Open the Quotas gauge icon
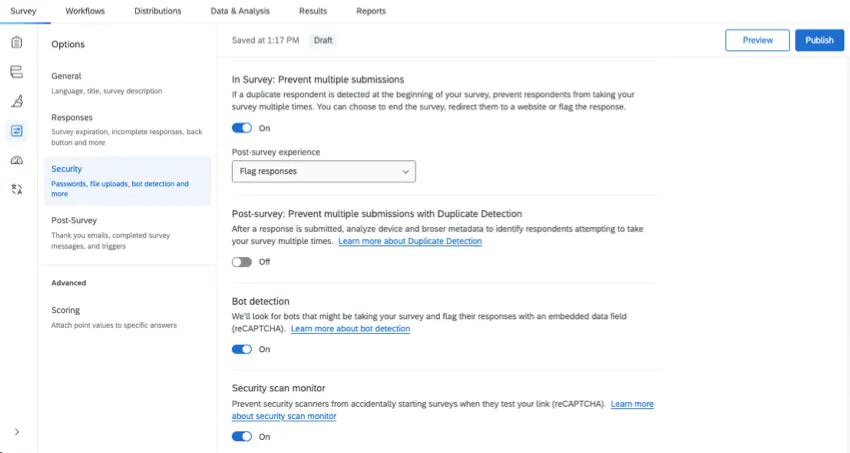This screenshot has height=453, width=850. click(x=16, y=160)
